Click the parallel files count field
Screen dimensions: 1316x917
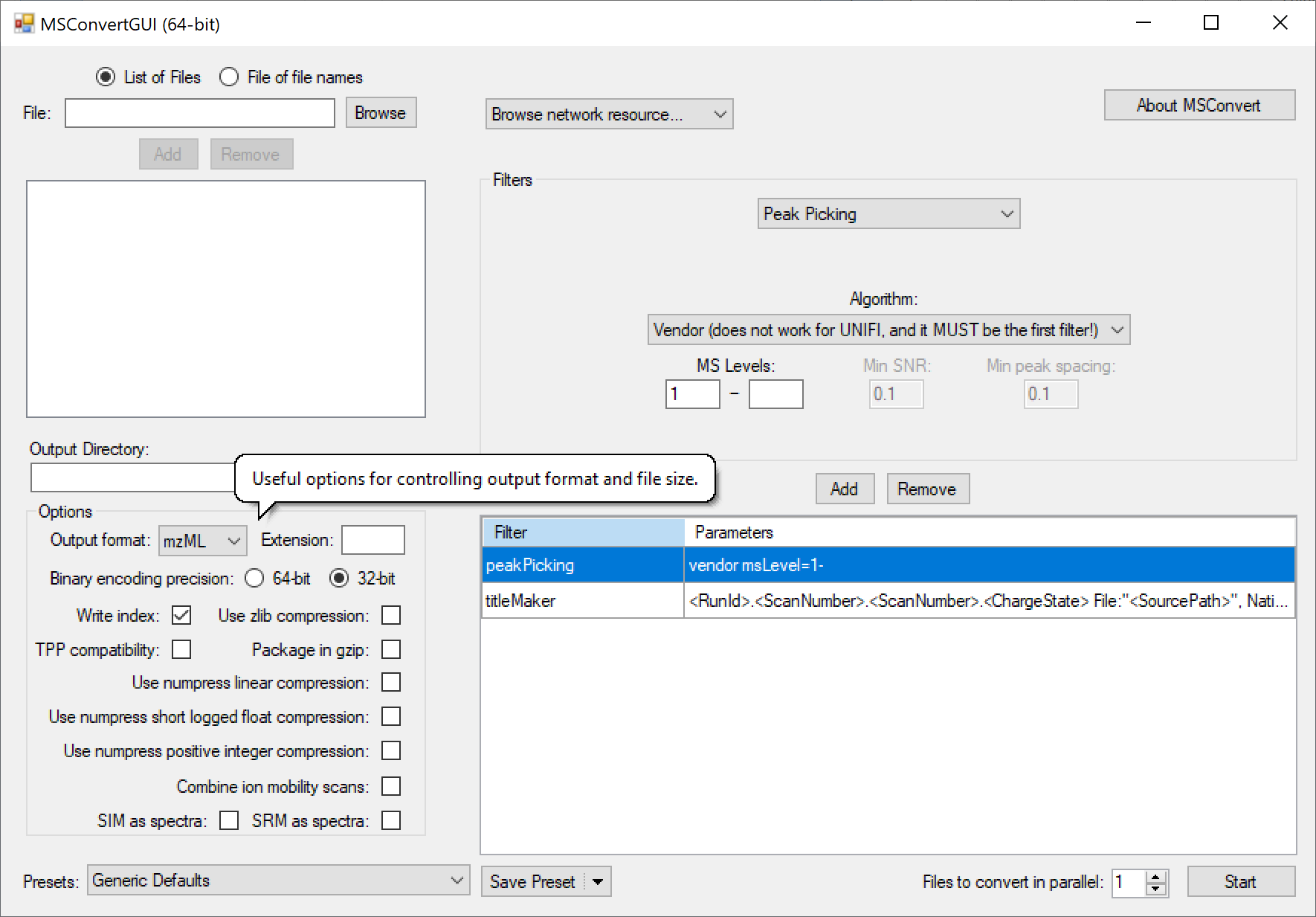1130,883
